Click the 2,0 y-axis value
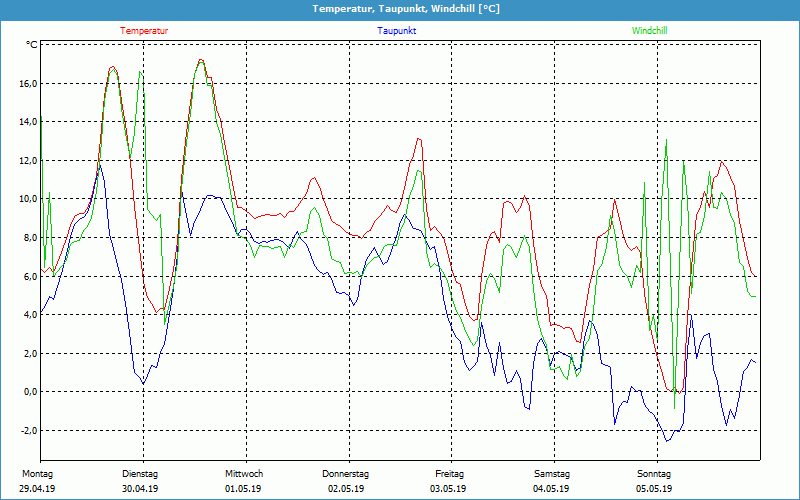Screen dimensions: 800x500 pyautogui.click(x=30, y=354)
